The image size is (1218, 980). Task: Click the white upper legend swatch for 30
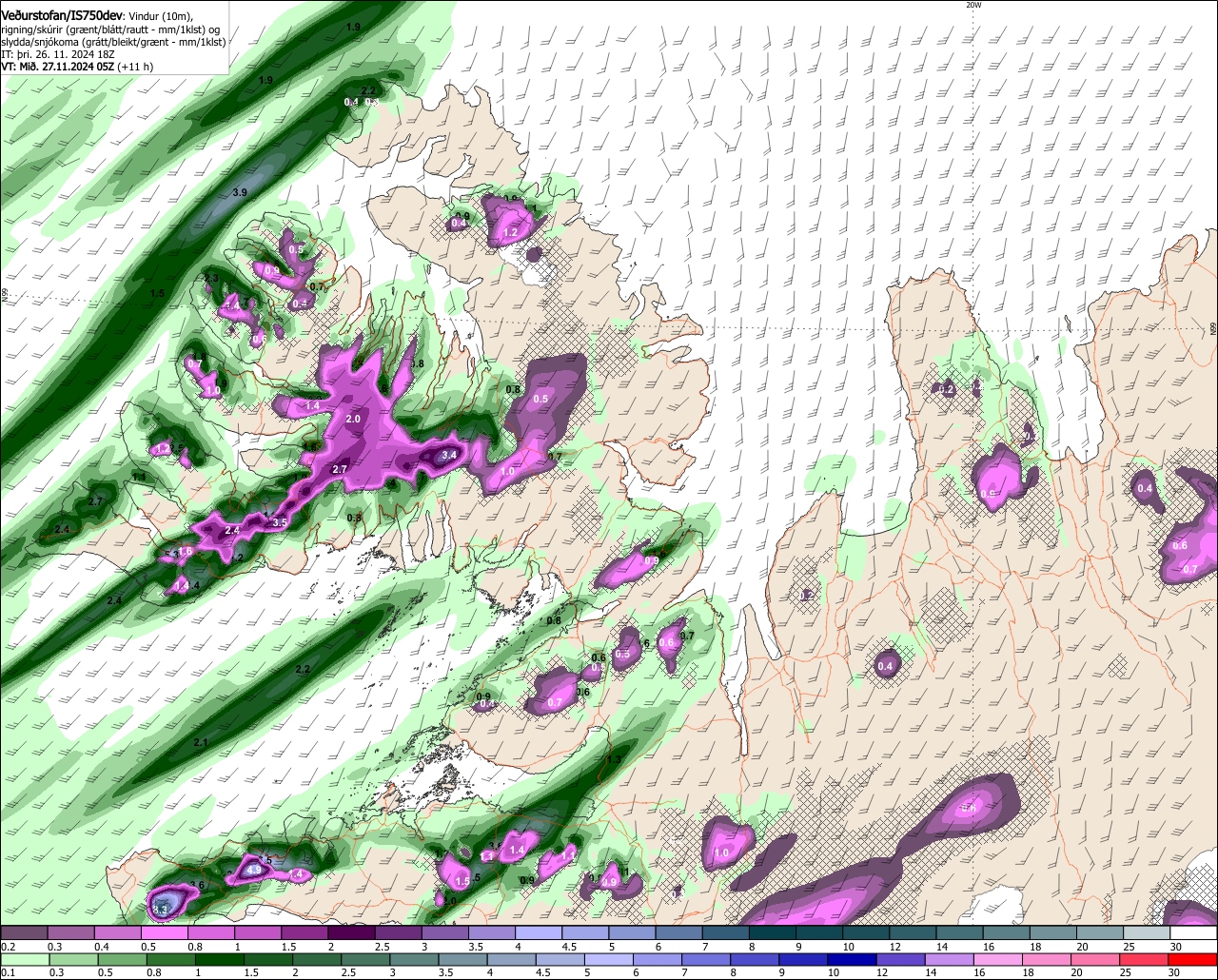point(1193,933)
